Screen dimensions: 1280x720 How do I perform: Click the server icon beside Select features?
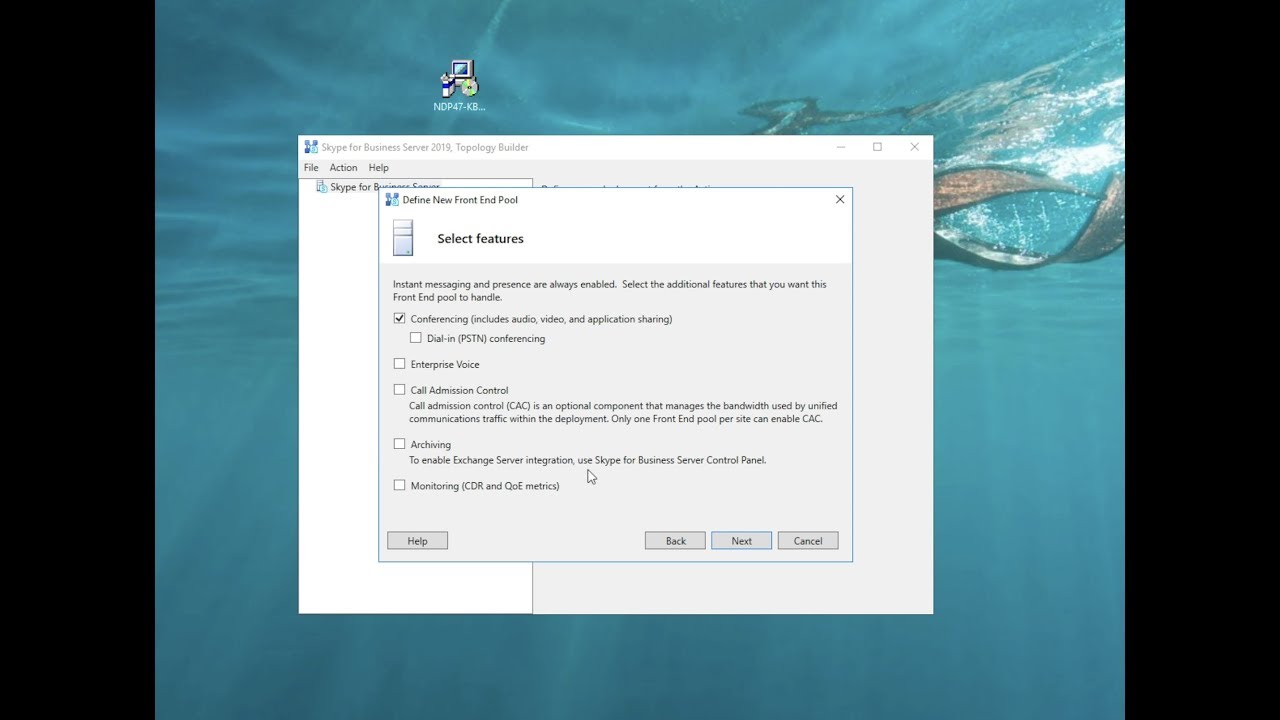403,238
